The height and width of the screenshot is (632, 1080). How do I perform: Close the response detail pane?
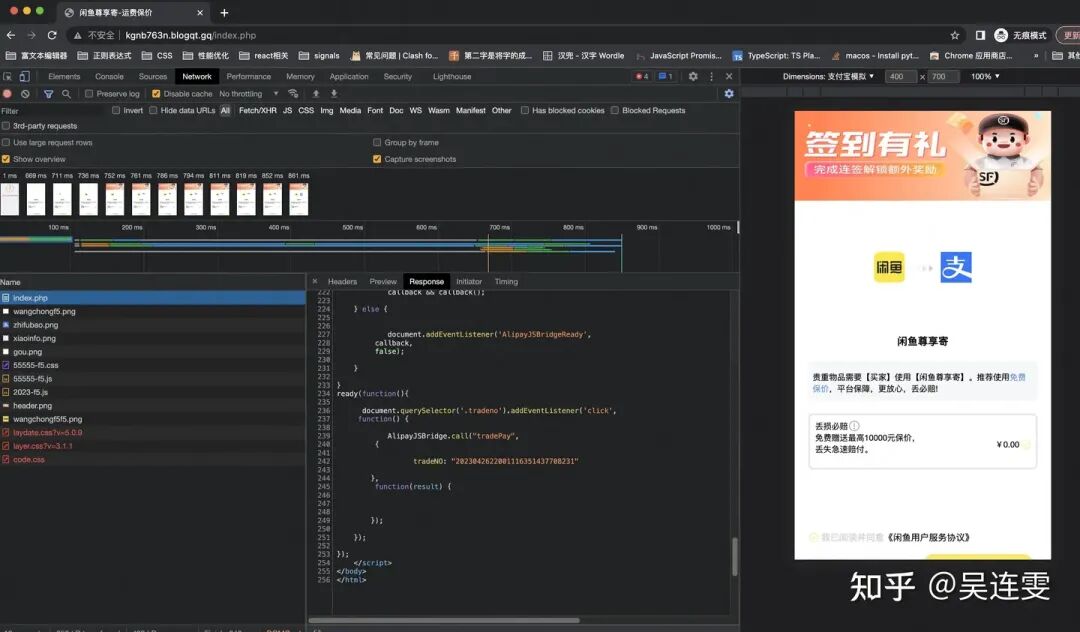(x=315, y=281)
